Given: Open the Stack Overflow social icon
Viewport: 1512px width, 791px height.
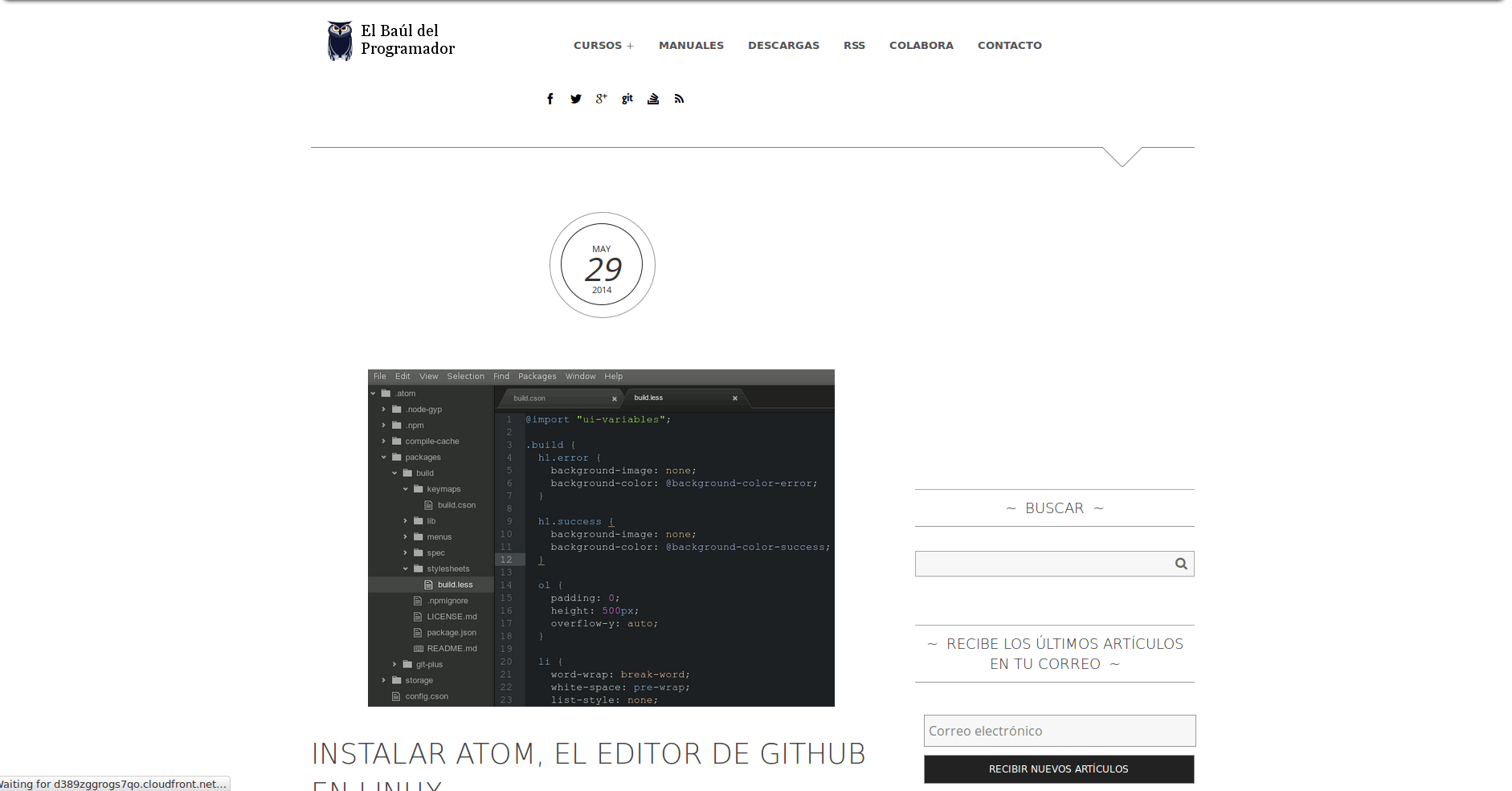Looking at the screenshot, I should 653,99.
